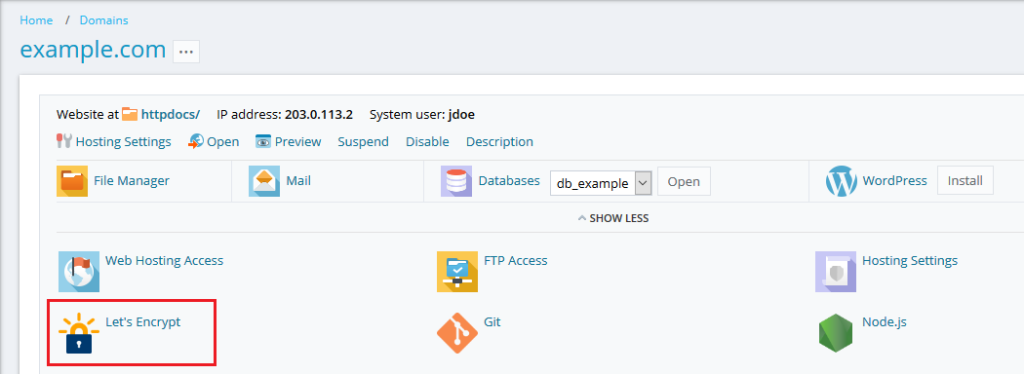The width and height of the screenshot is (1024, 374).
Task: Click the orange folder icon beside httpdocs
Action: click(130, 115)
